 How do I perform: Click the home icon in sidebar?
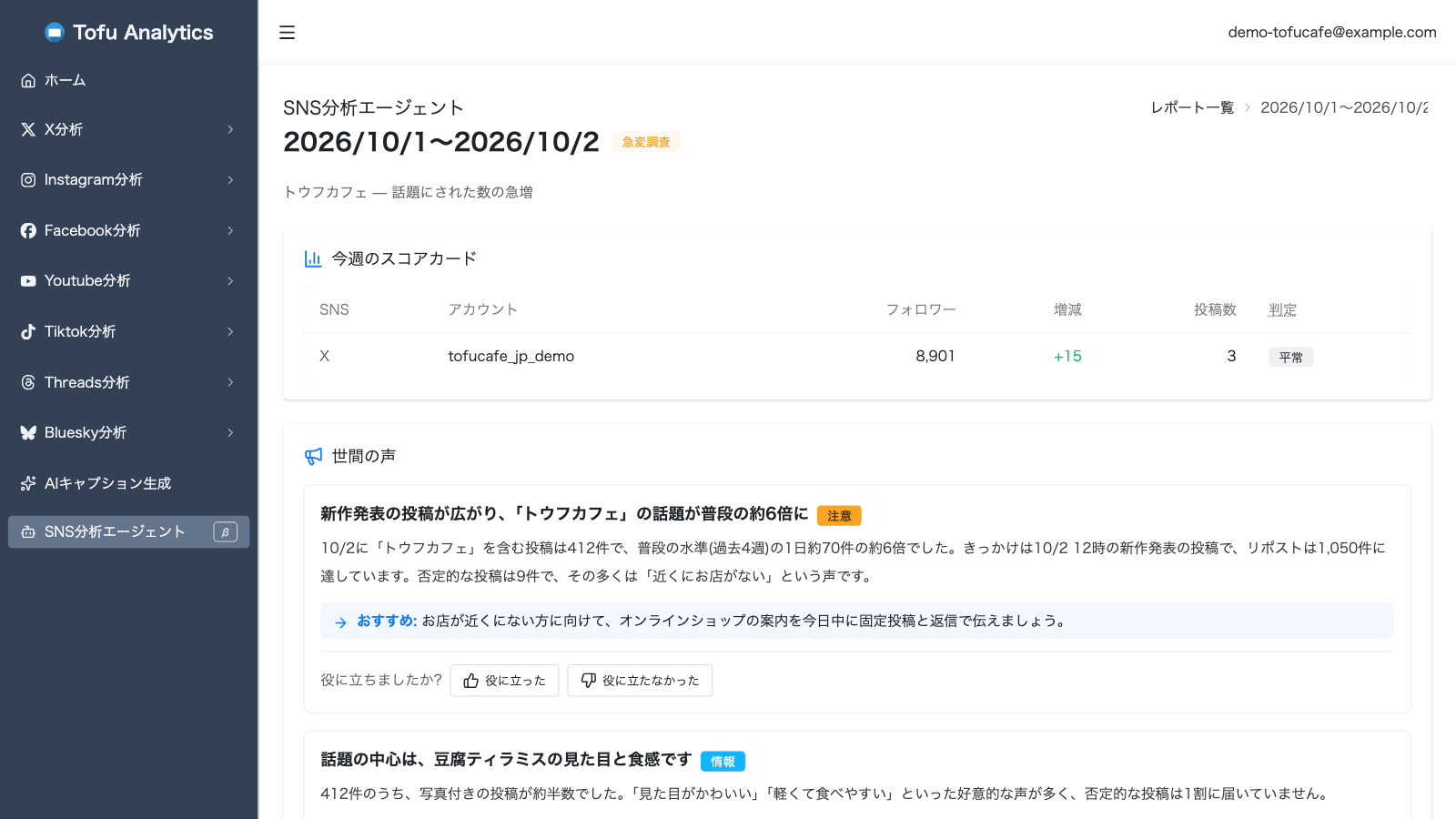click(28, 80)
